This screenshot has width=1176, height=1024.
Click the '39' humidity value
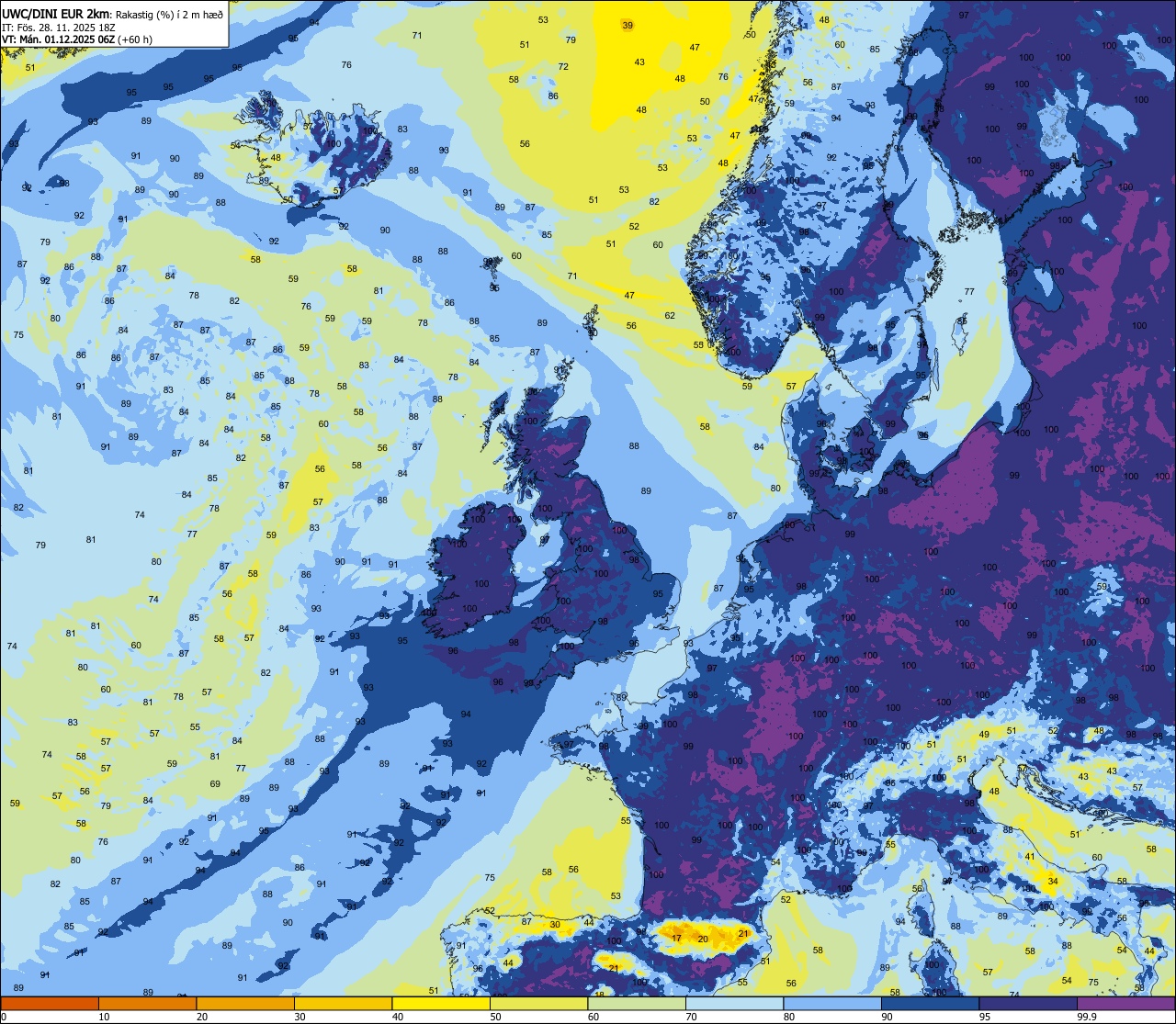point(628,25)
